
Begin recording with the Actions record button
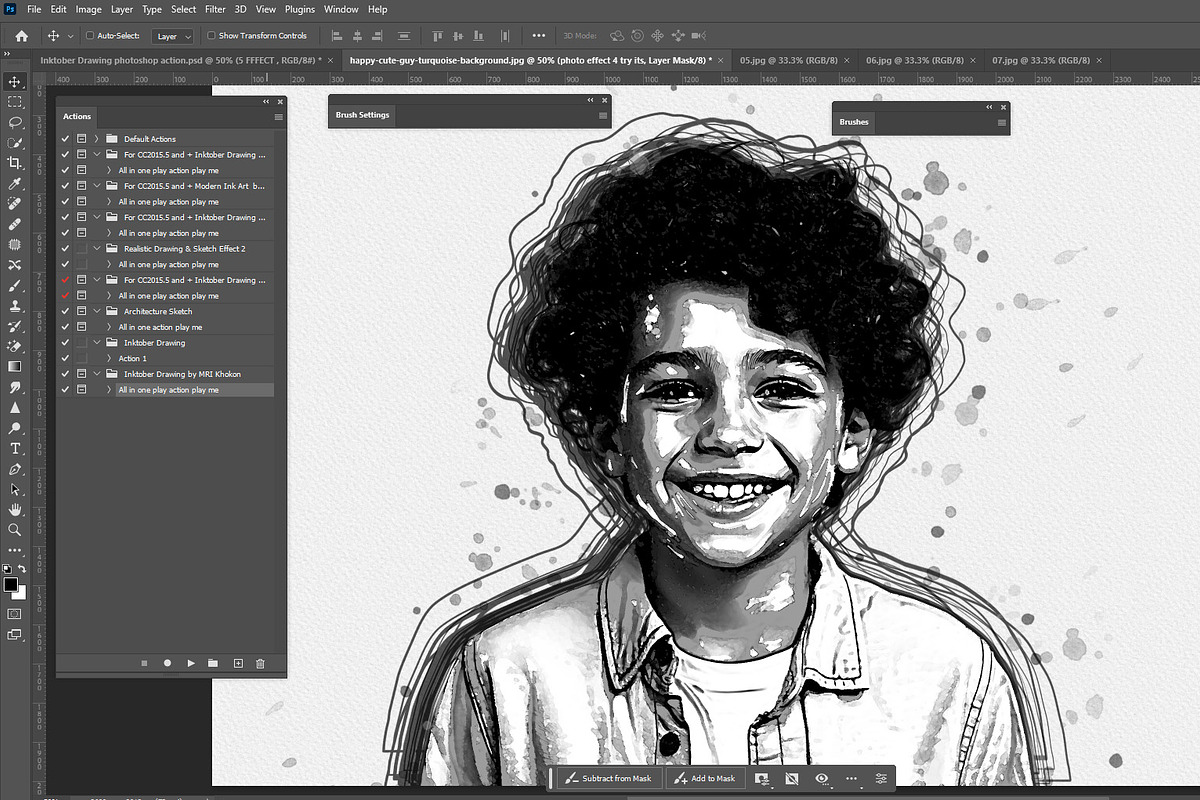[x=167, y=663]
